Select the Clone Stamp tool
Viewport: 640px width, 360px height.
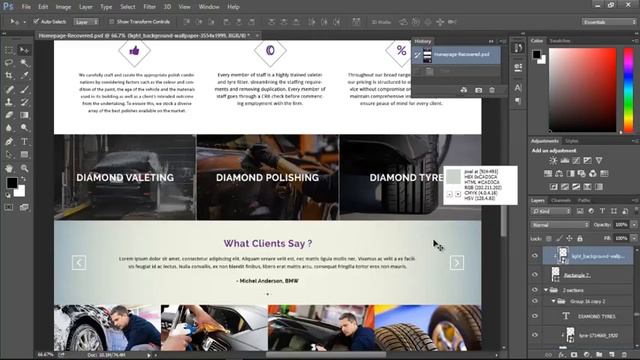point(9,102)
